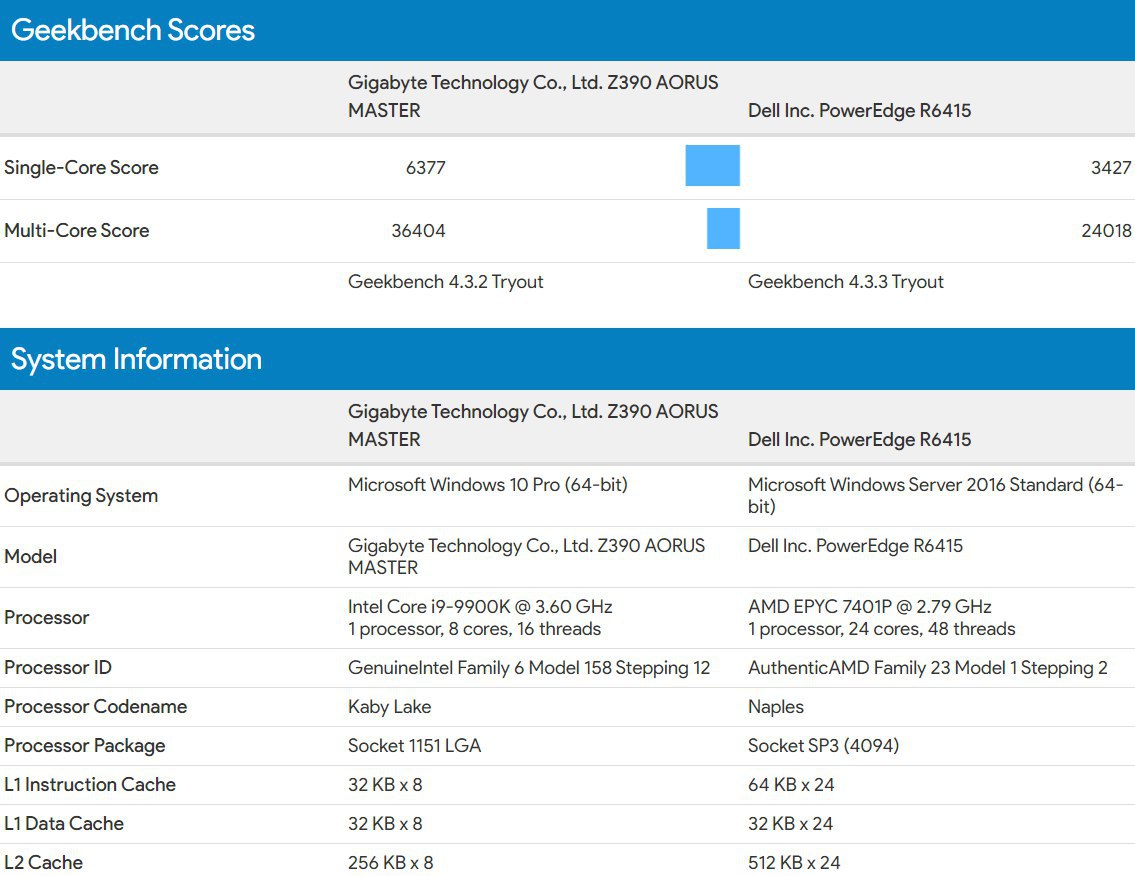Click Dell PowerEdge R6415 header in Geekbench Scores
The height and width of the screenshot is (876, 1135).
(859, 111)
